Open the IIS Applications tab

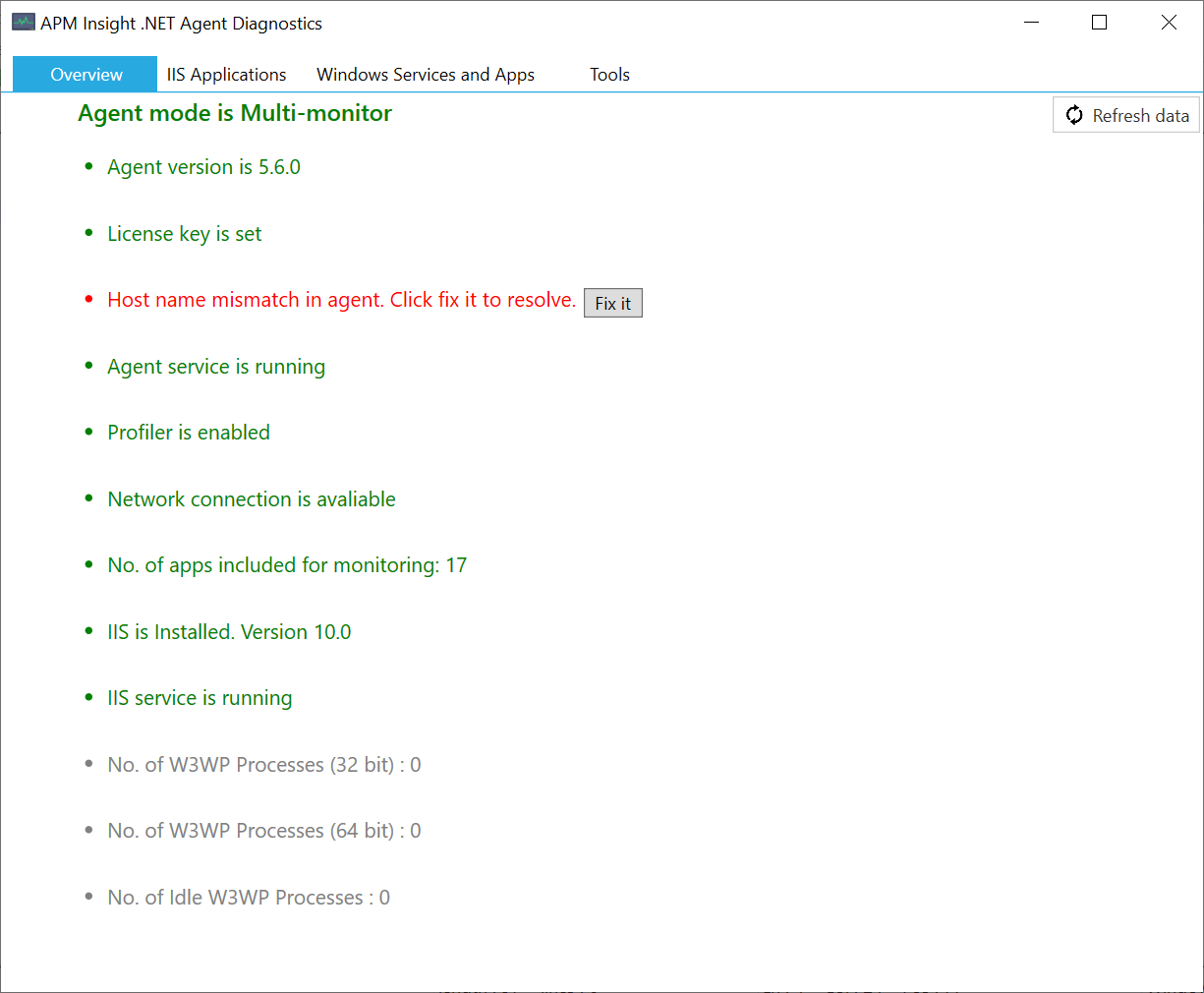[x=226, y=75]
